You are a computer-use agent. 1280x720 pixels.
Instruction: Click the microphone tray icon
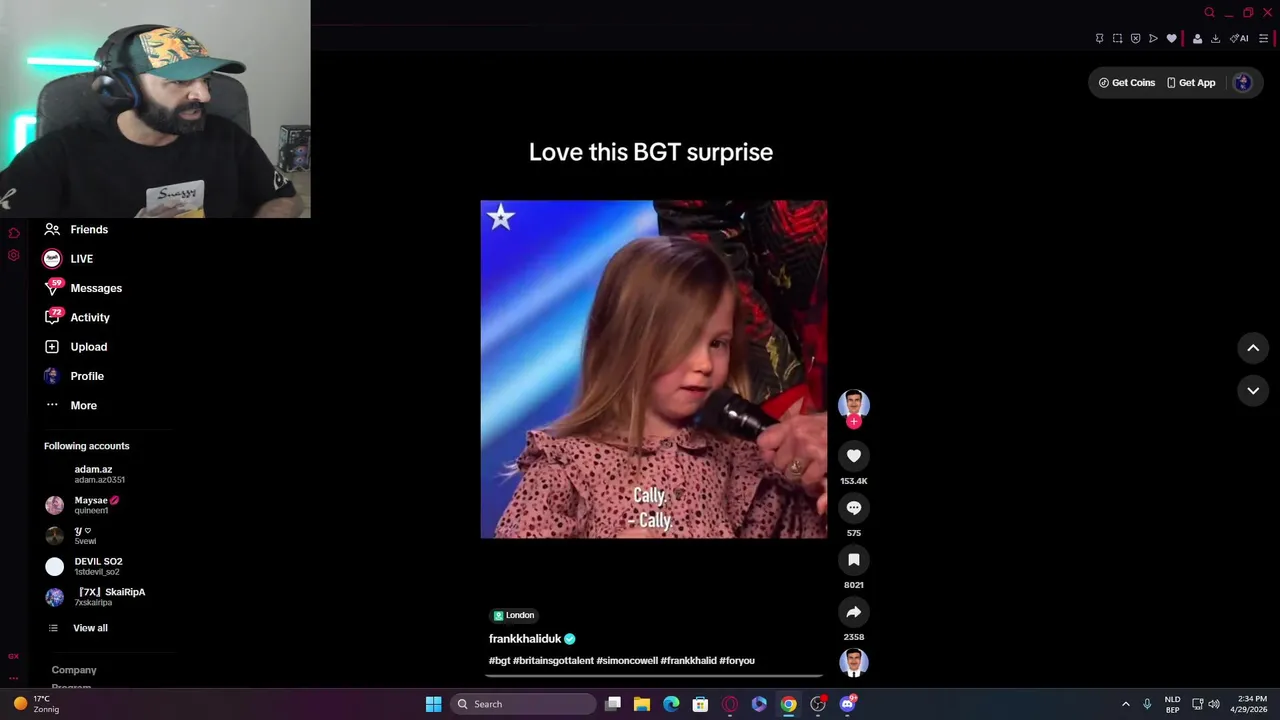[1147, 704]
